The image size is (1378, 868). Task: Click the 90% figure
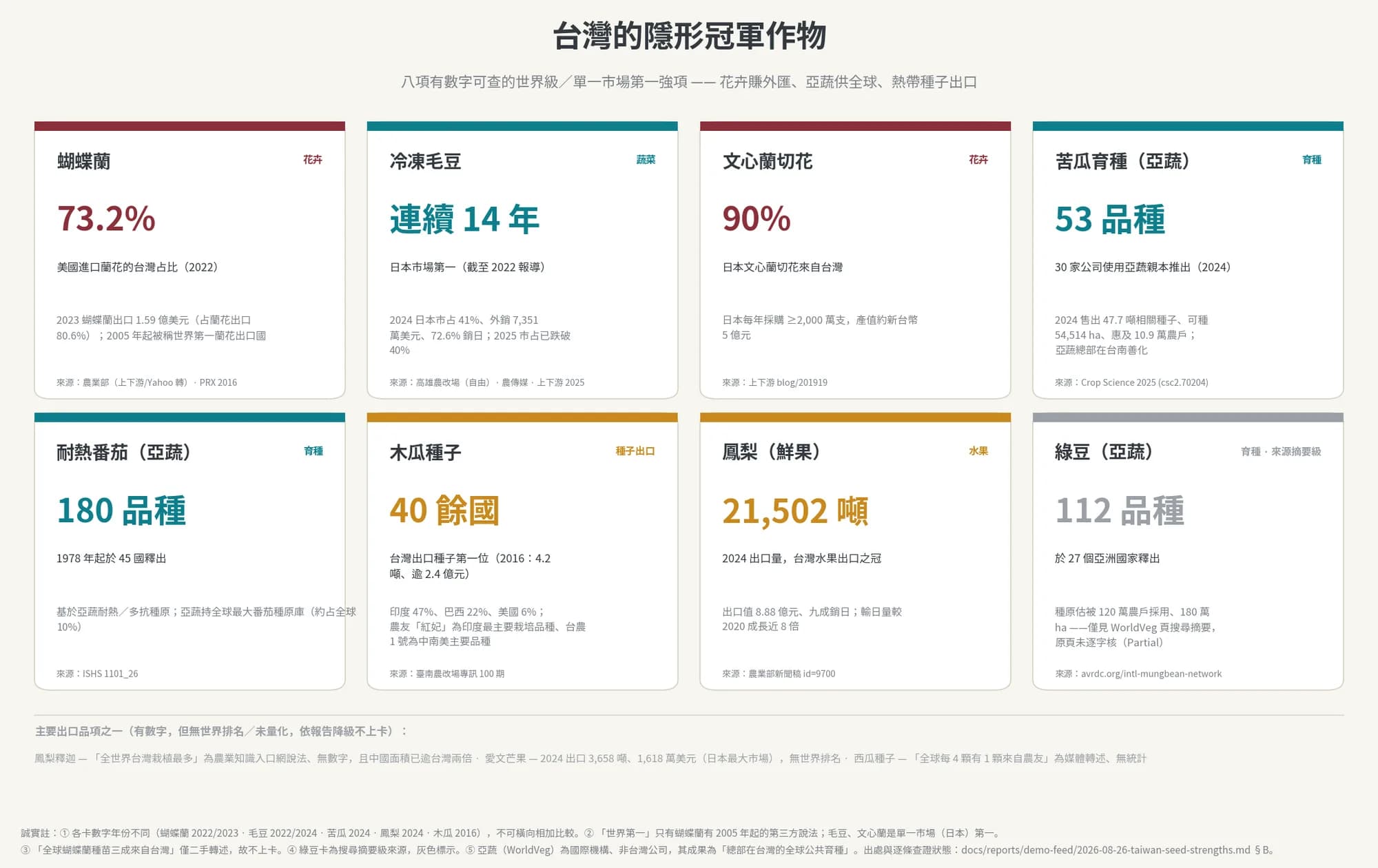(x=757, y=218)
